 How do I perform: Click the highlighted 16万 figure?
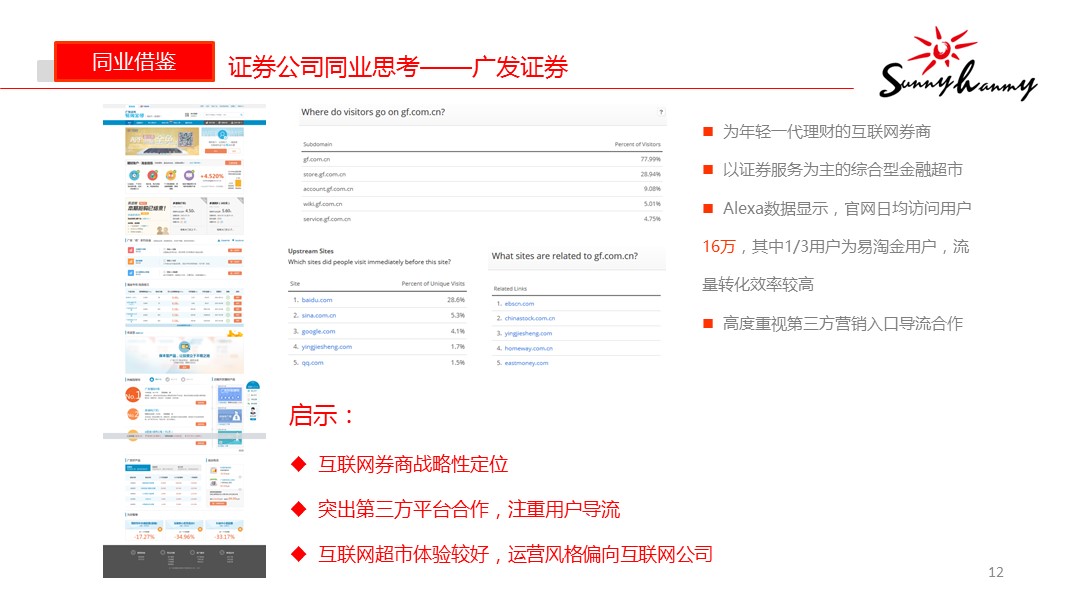point(719,246)
